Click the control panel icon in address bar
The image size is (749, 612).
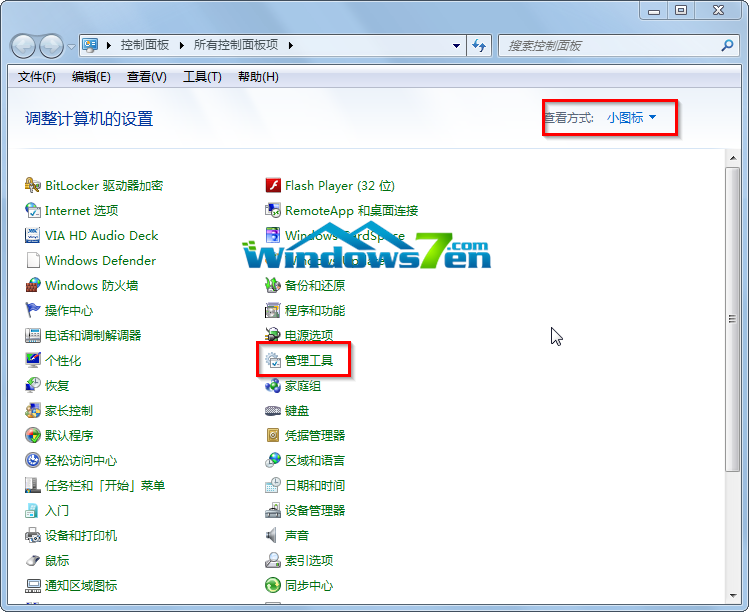click(90, 45)
